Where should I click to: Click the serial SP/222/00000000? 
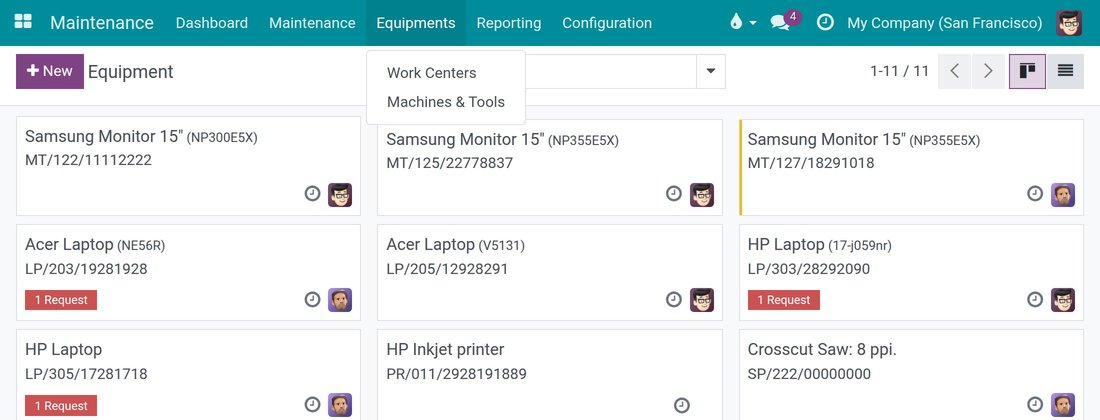point(809,374)
